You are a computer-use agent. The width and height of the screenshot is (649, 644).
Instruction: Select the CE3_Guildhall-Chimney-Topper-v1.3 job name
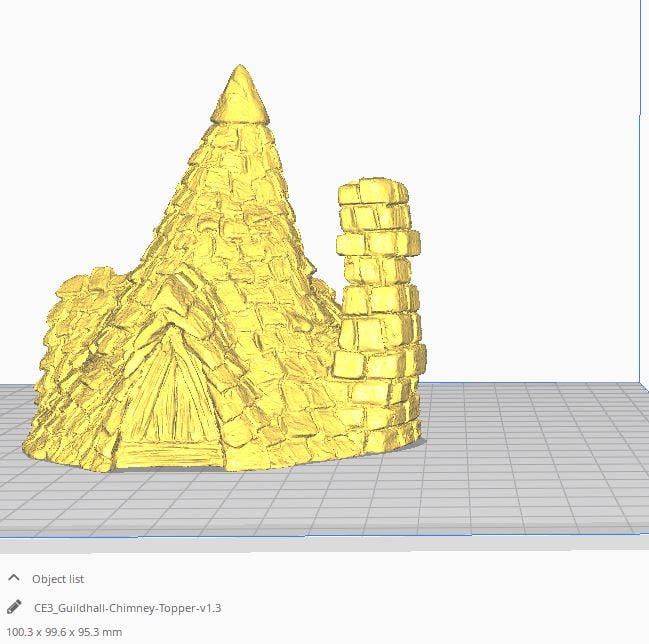coord(128,608)
